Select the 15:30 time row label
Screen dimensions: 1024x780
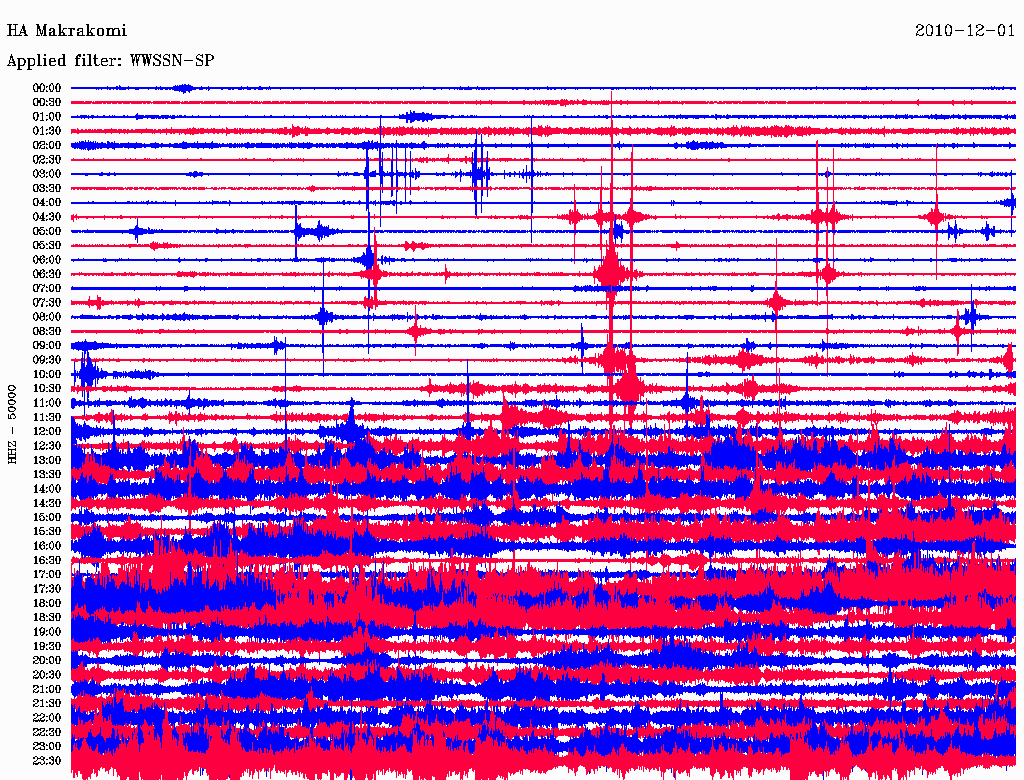pyautogui.click(x=47, y=532)
